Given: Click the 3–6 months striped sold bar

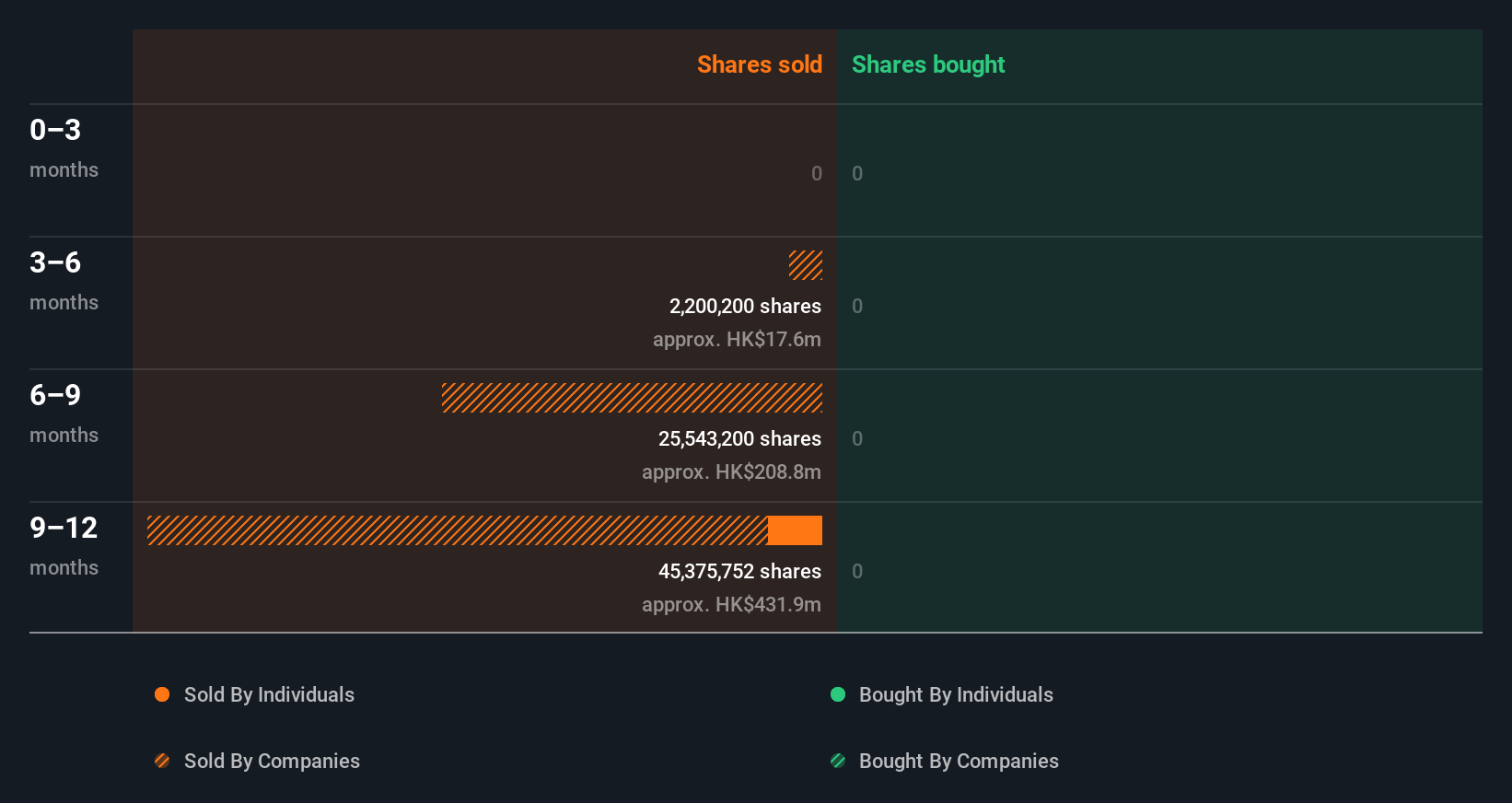Looking at the screenshot, I should [806, 265].
